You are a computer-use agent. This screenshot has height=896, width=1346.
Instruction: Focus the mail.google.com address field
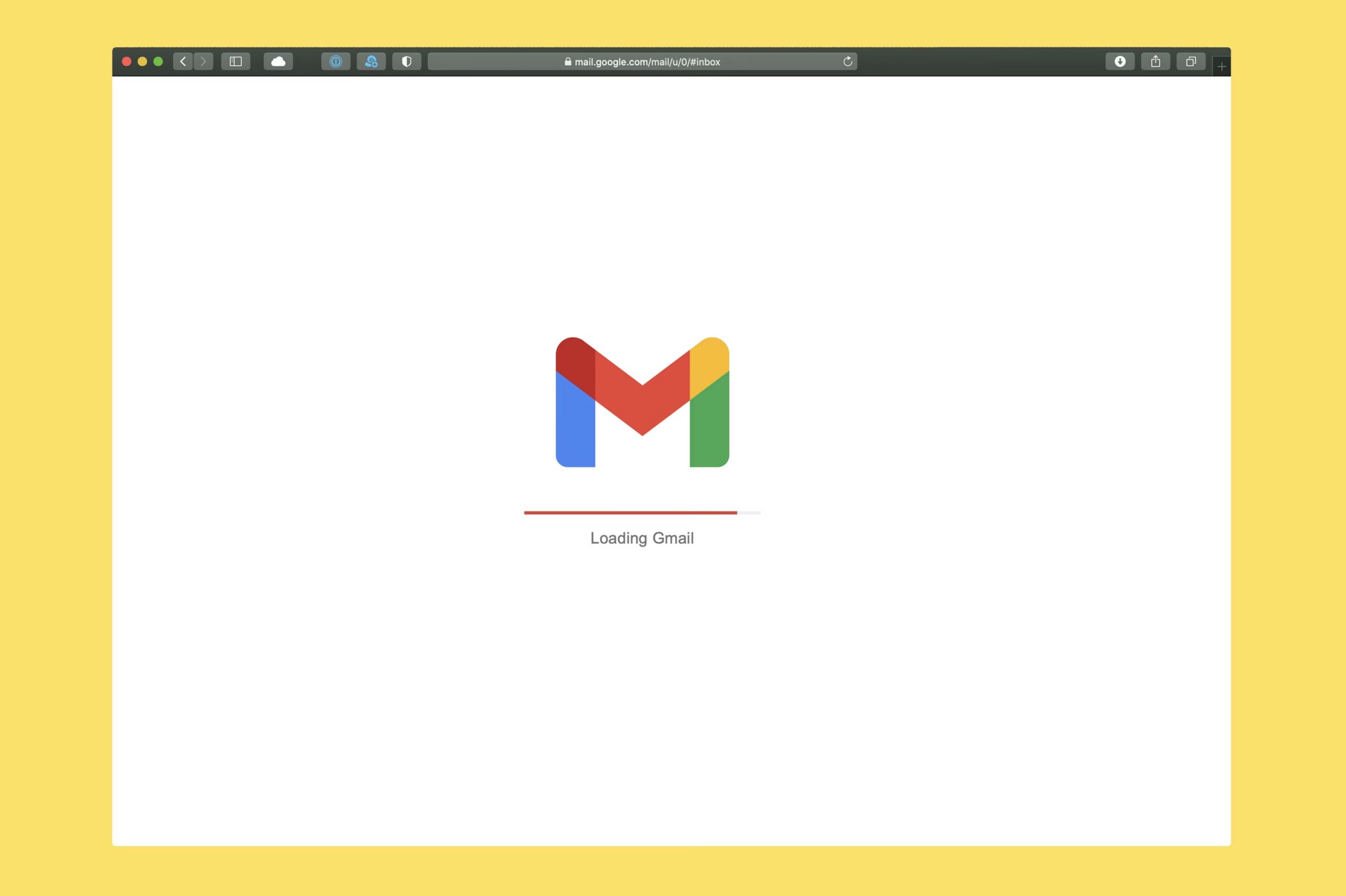click(x=647, y=61)
